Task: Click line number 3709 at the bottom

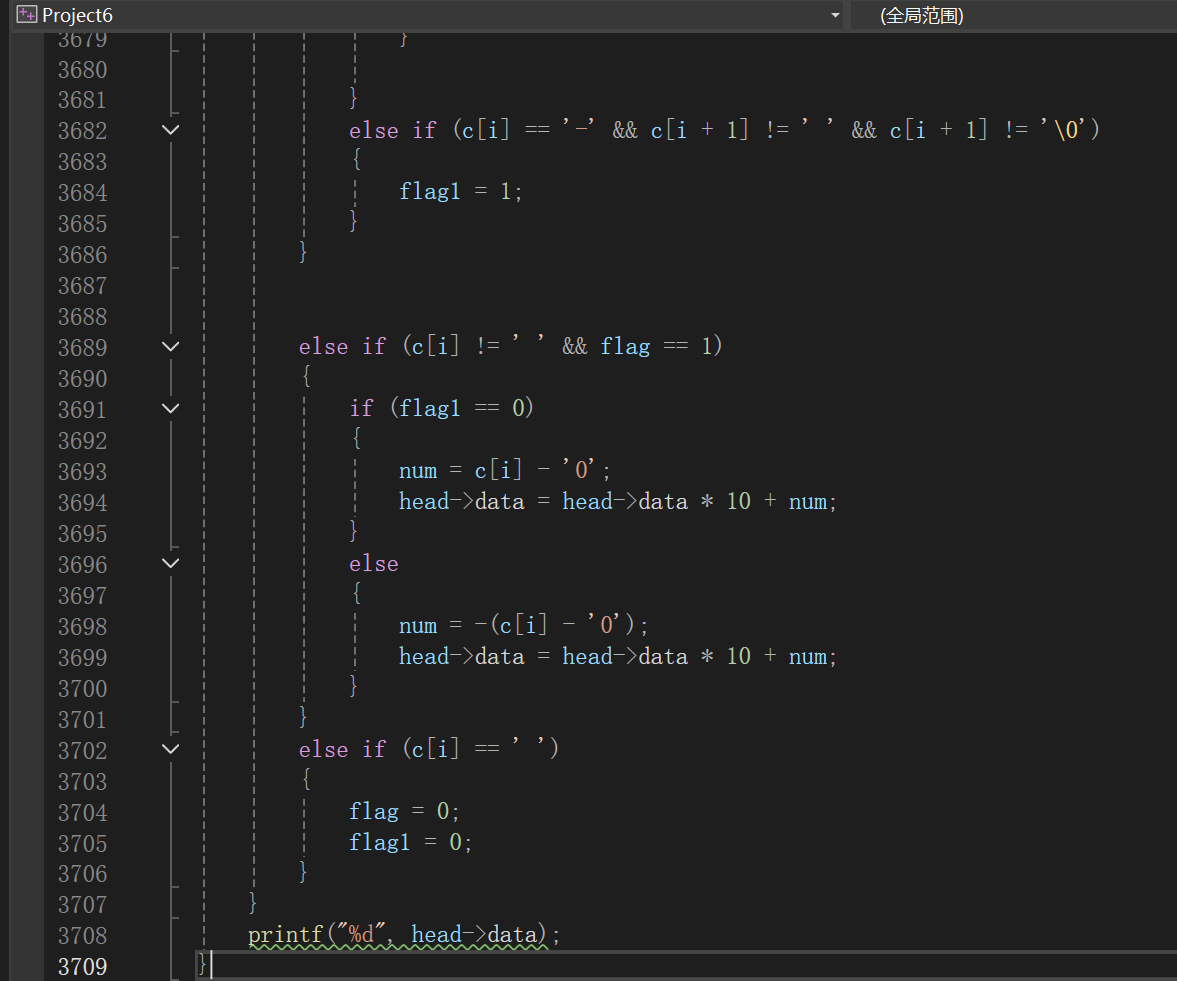Action: pos(83,967)
